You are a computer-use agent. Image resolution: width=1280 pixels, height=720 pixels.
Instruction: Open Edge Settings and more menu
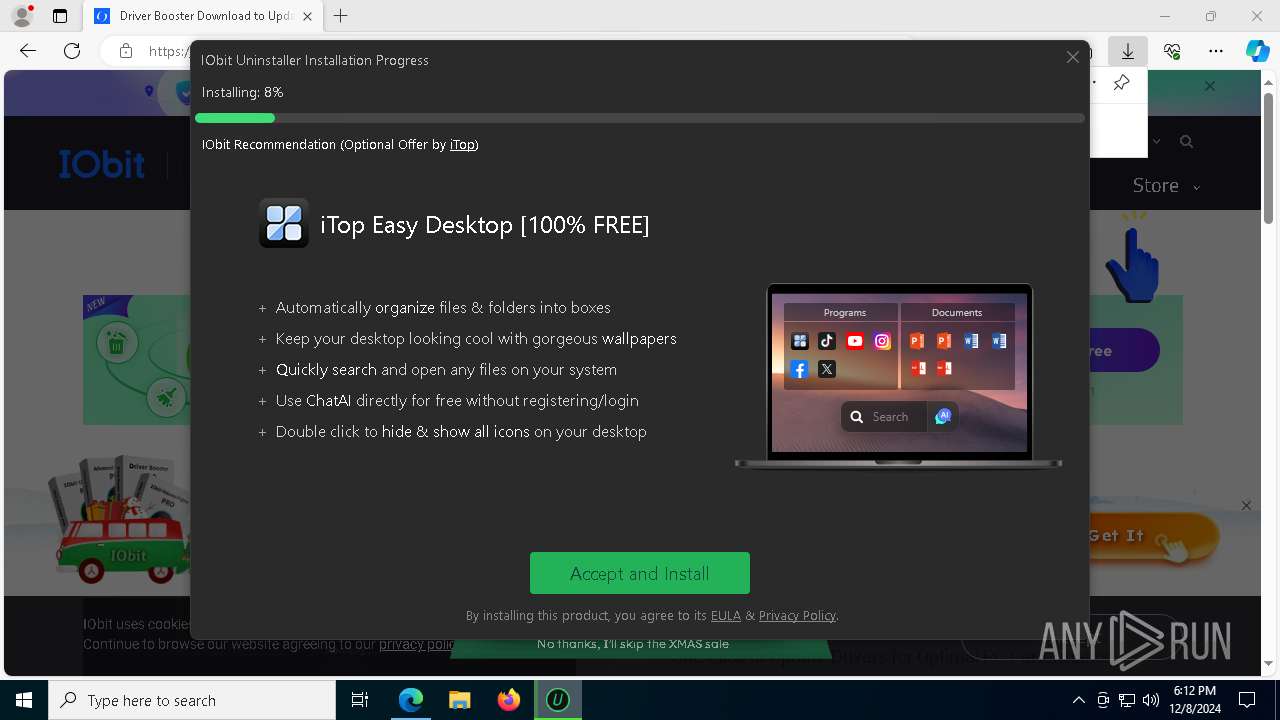pyautogui.click(x=1216, y=51)
